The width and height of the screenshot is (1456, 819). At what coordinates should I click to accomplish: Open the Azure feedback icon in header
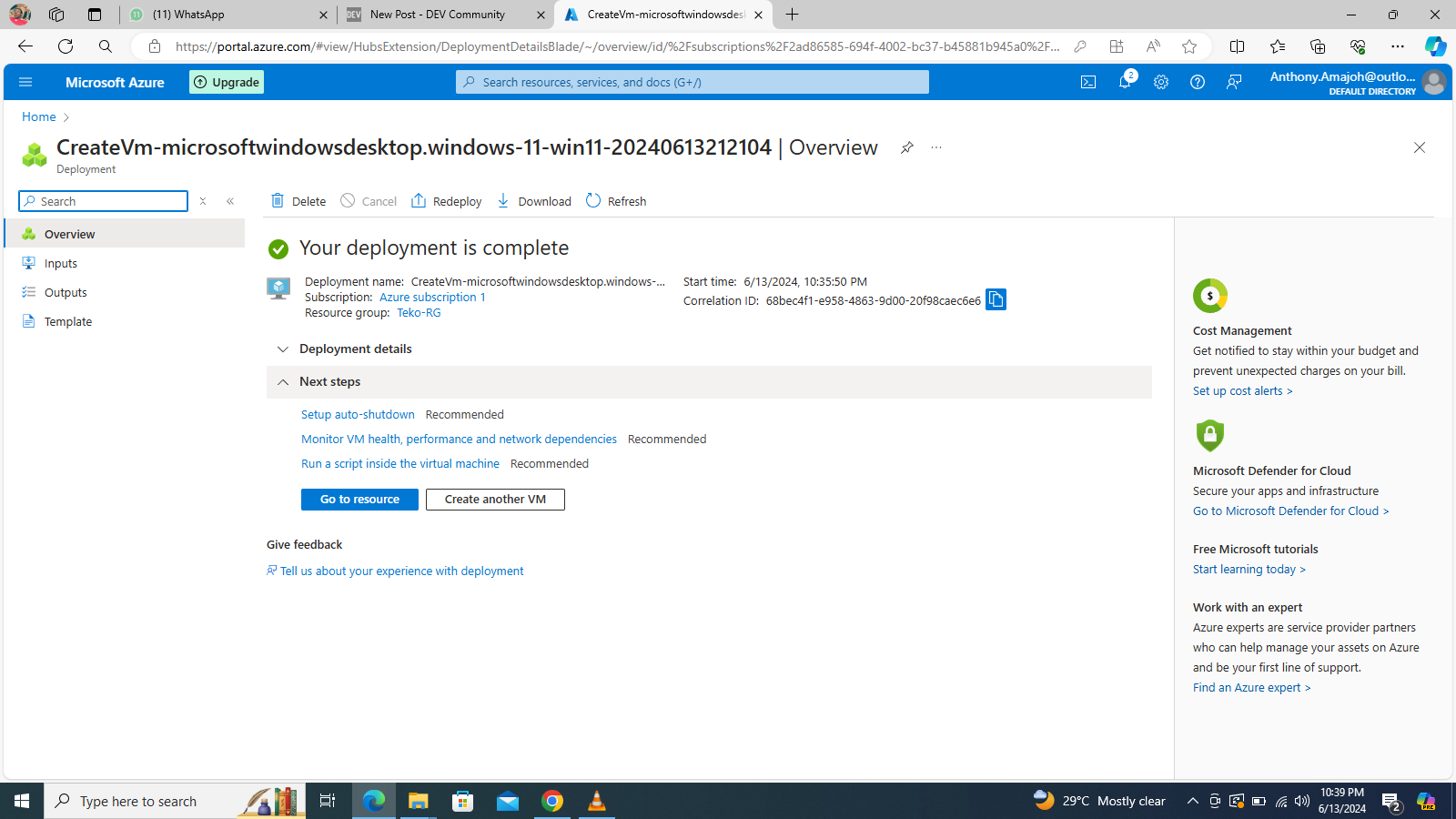1234,82
